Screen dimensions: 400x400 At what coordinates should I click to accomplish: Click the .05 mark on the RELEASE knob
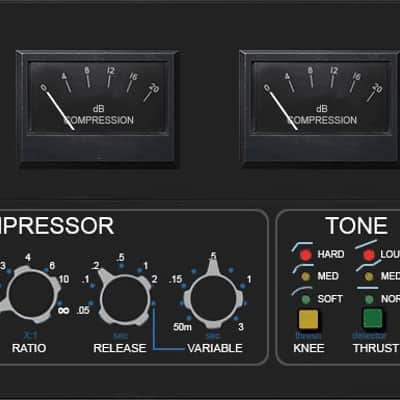tap(83, 311)
